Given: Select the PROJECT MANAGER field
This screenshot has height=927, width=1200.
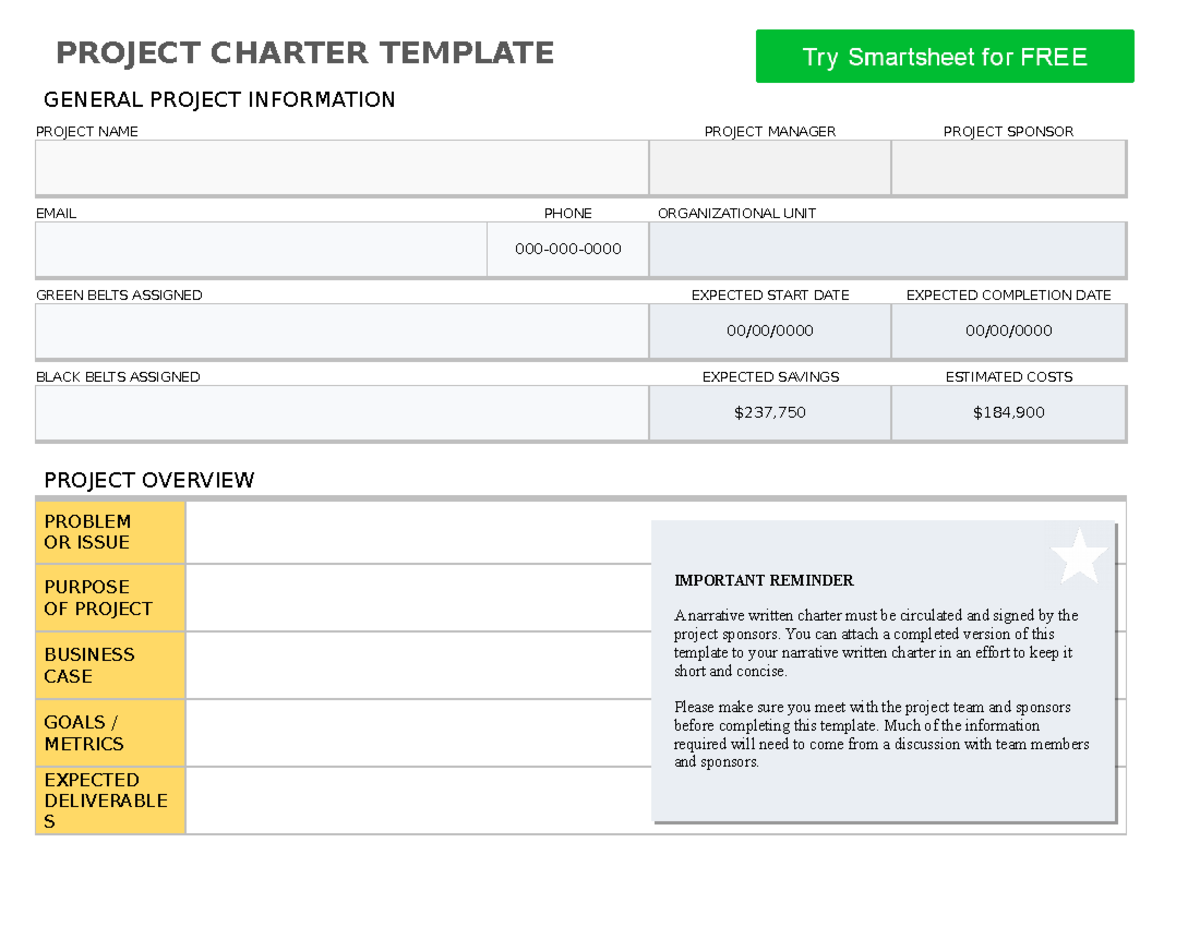Looking at the screenshot, I should (x=768, y=167).
